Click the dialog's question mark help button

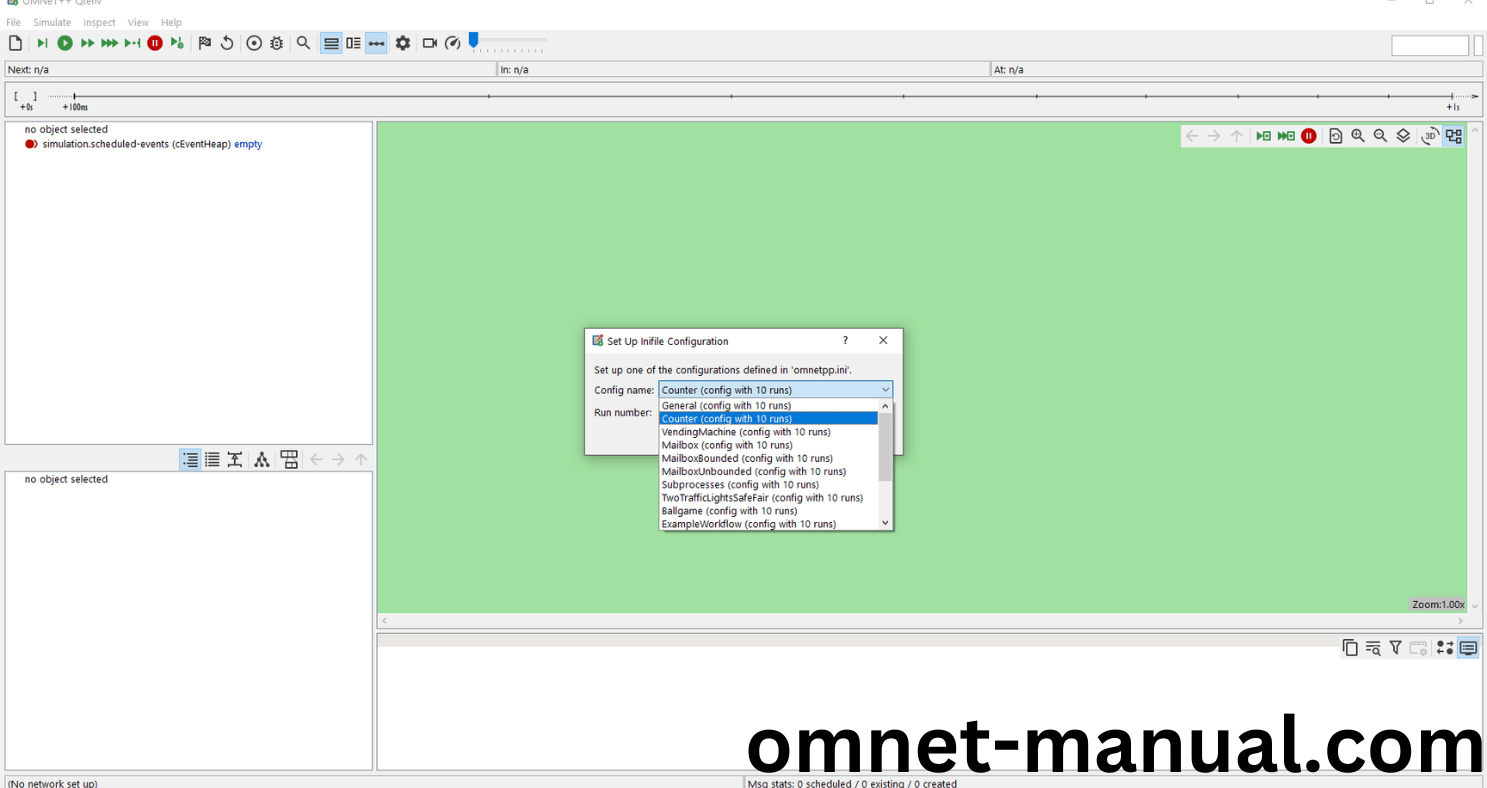coord(845,341)
